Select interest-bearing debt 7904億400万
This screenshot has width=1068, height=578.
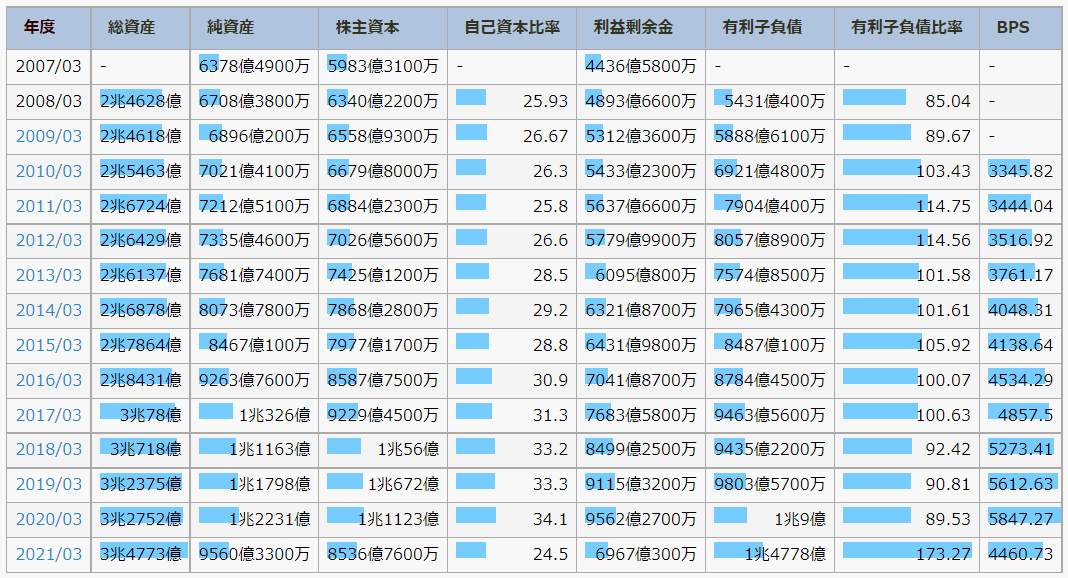tap(774, 206)
